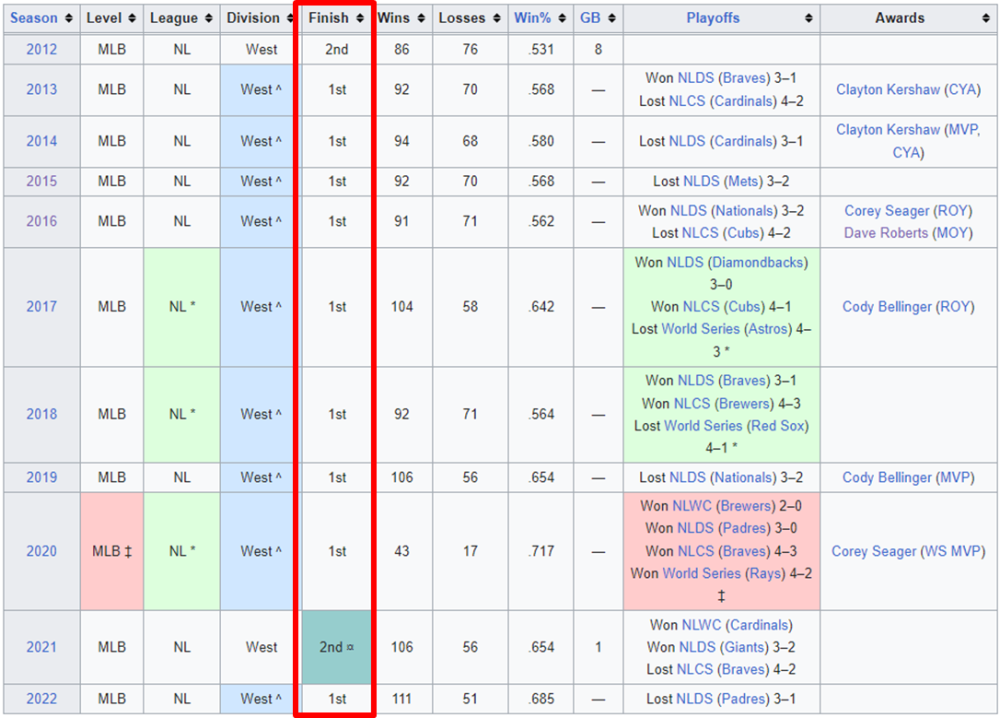1000x718 pixels.
Task: Select the '2nd ¤' finish cell for 2021
Action: point(337,647)
